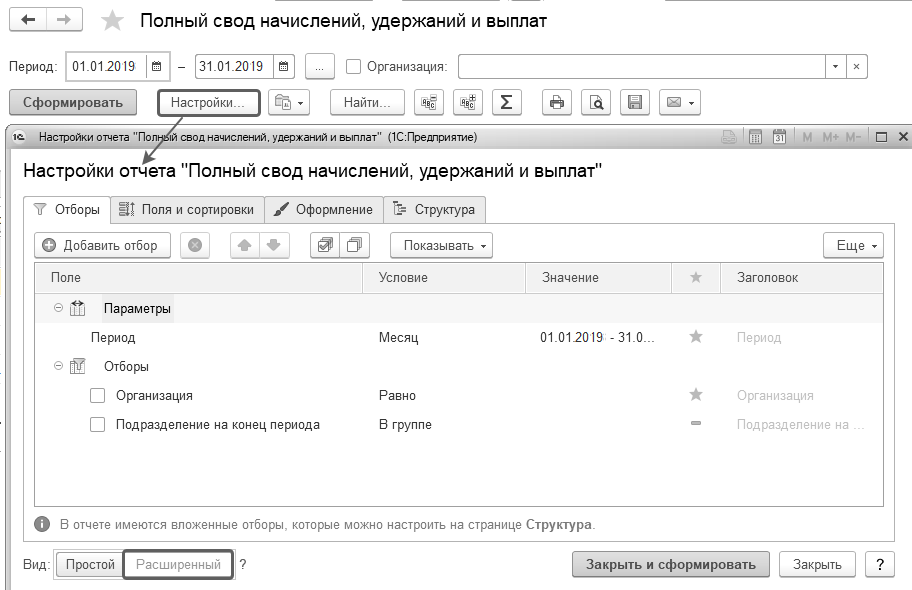Open calendar icon in settings window title bar
The height and width of the screenshot is (590, 912).
point(779,137)
